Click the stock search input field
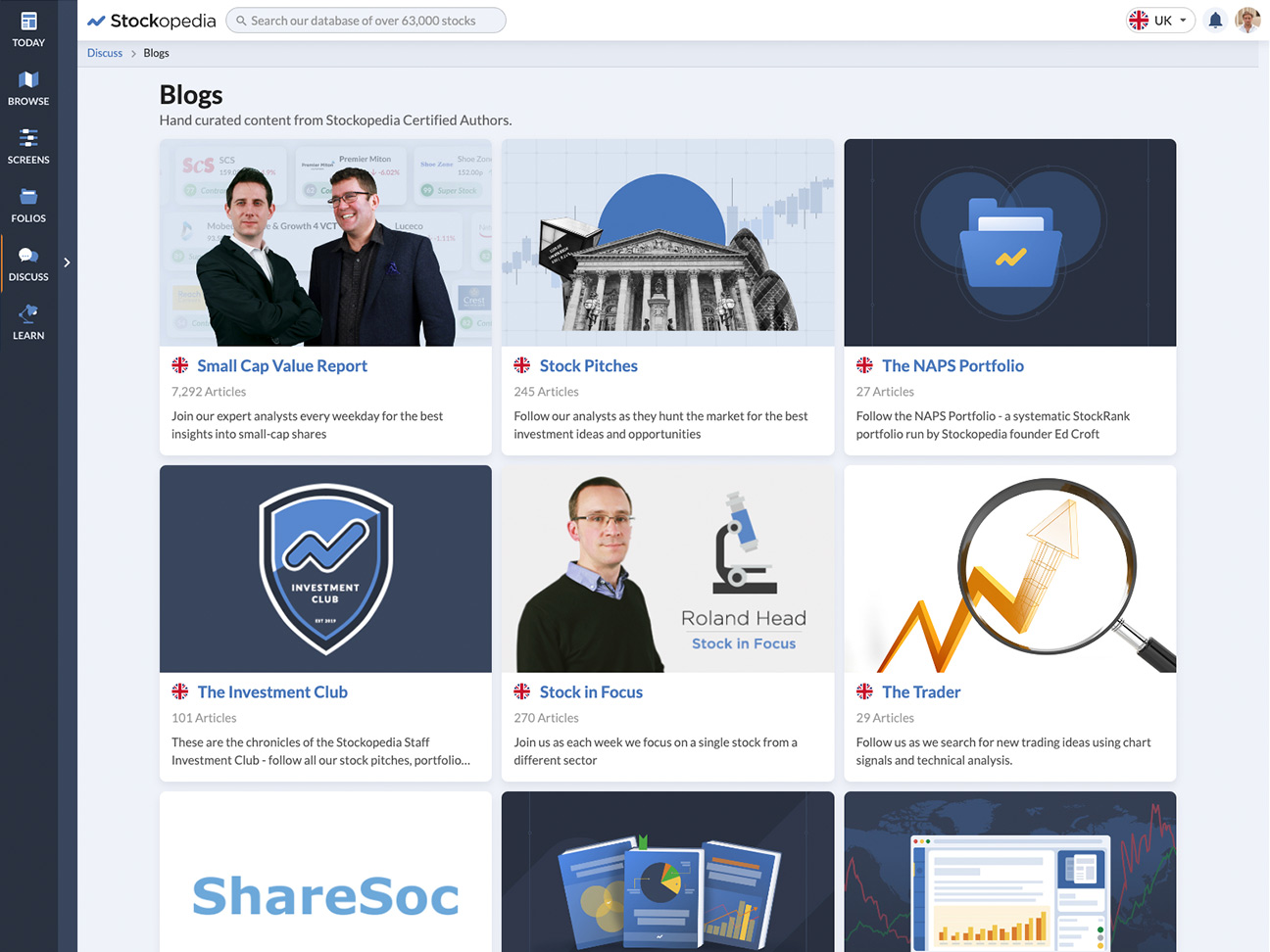Viewport: 1270px width, 952px height. pyautogui.click(x=366, y=21)
